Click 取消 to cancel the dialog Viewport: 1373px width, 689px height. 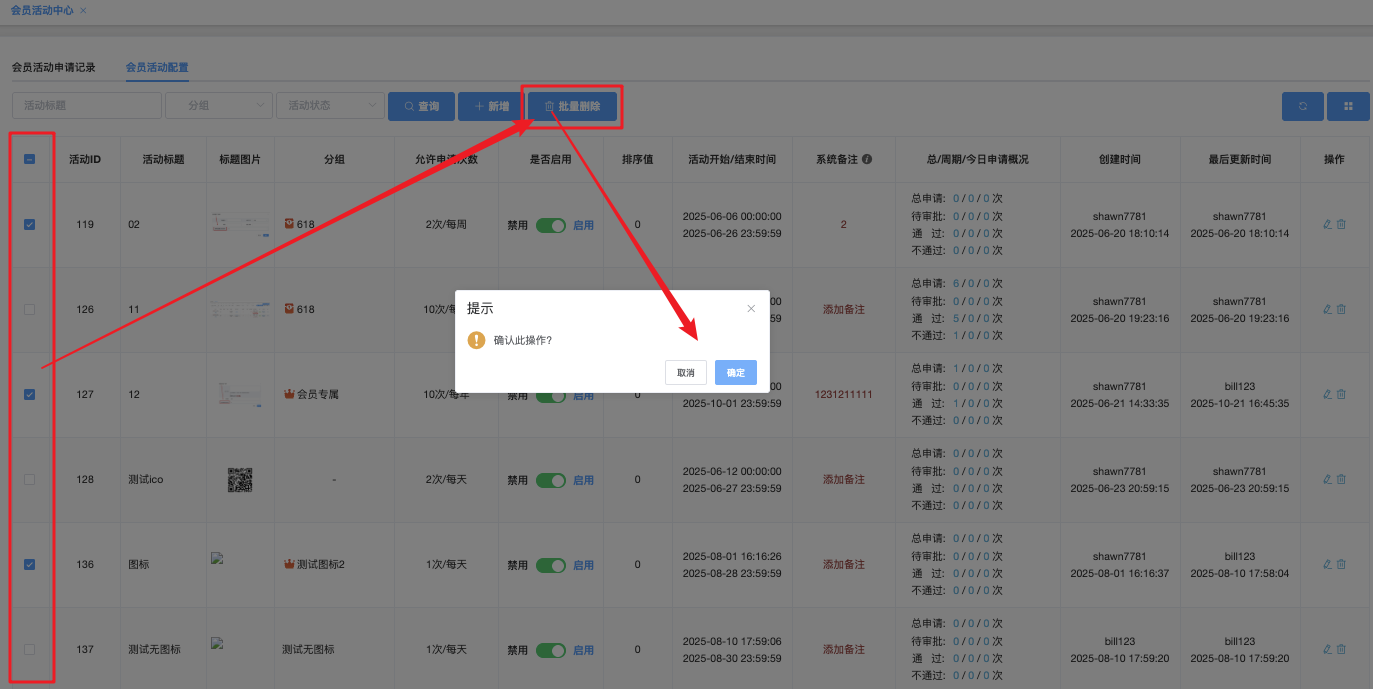click(685, 372)
